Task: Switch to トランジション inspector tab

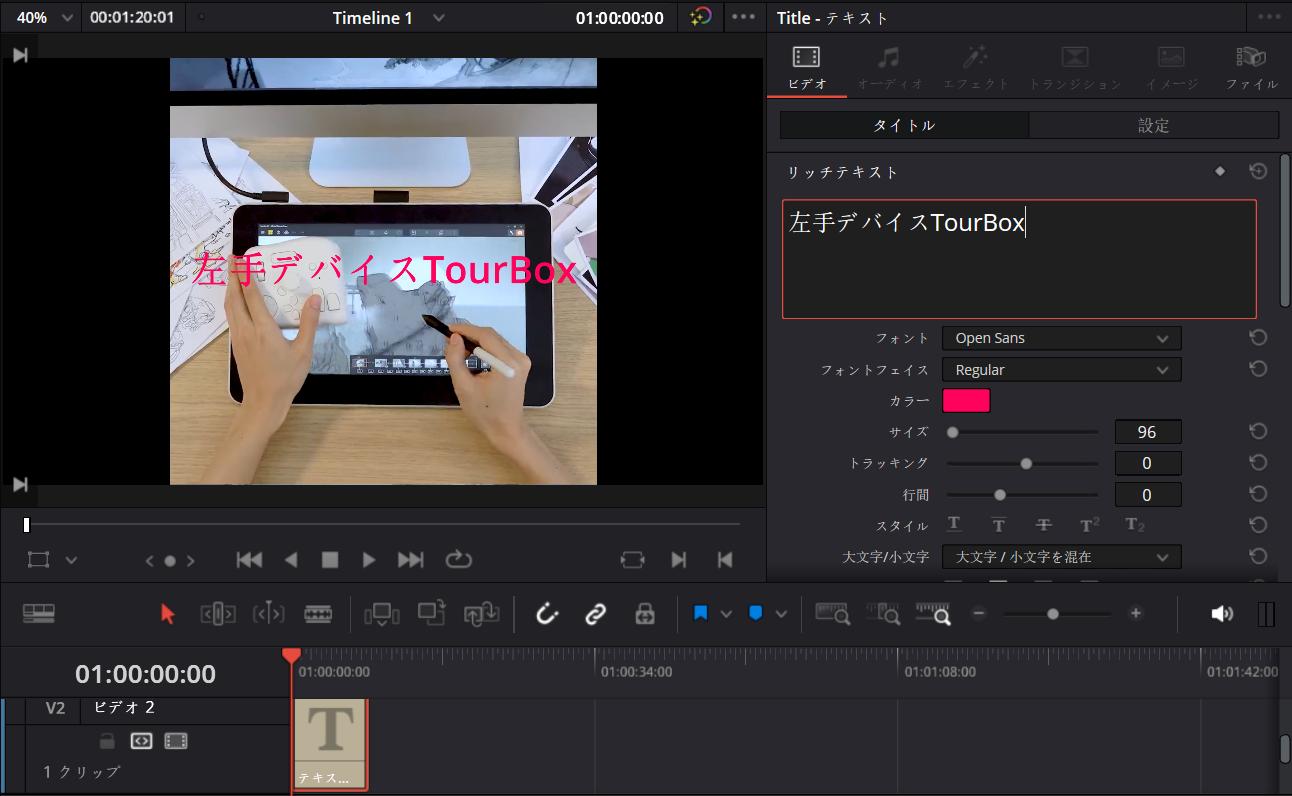Action: point(1074,67)
